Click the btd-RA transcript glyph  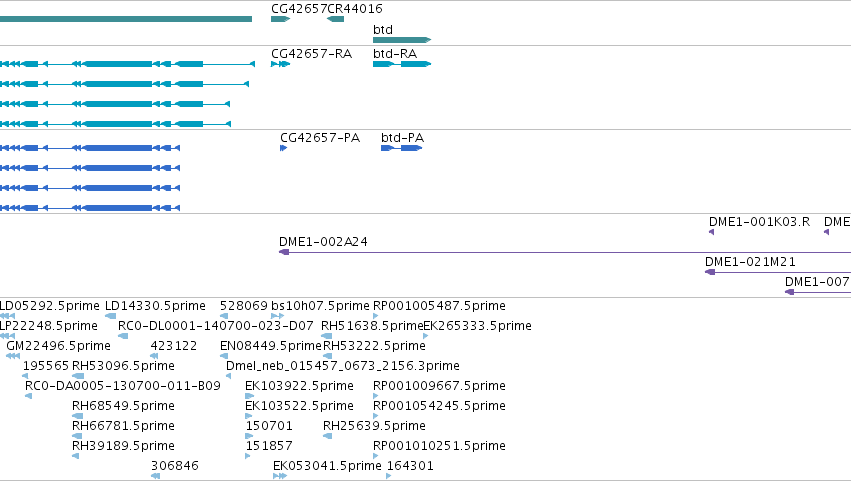pos(402,64)
